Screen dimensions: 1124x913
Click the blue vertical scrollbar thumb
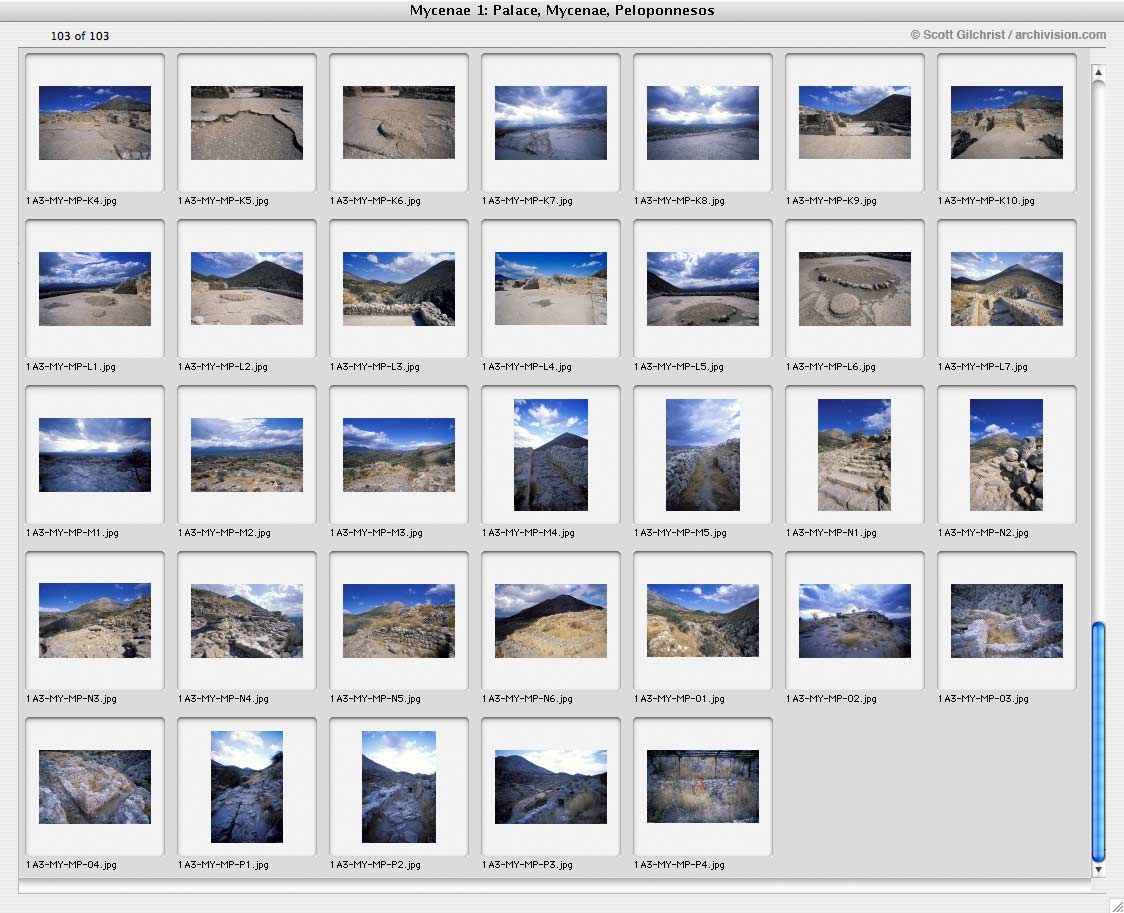[x=1097, y=742]
